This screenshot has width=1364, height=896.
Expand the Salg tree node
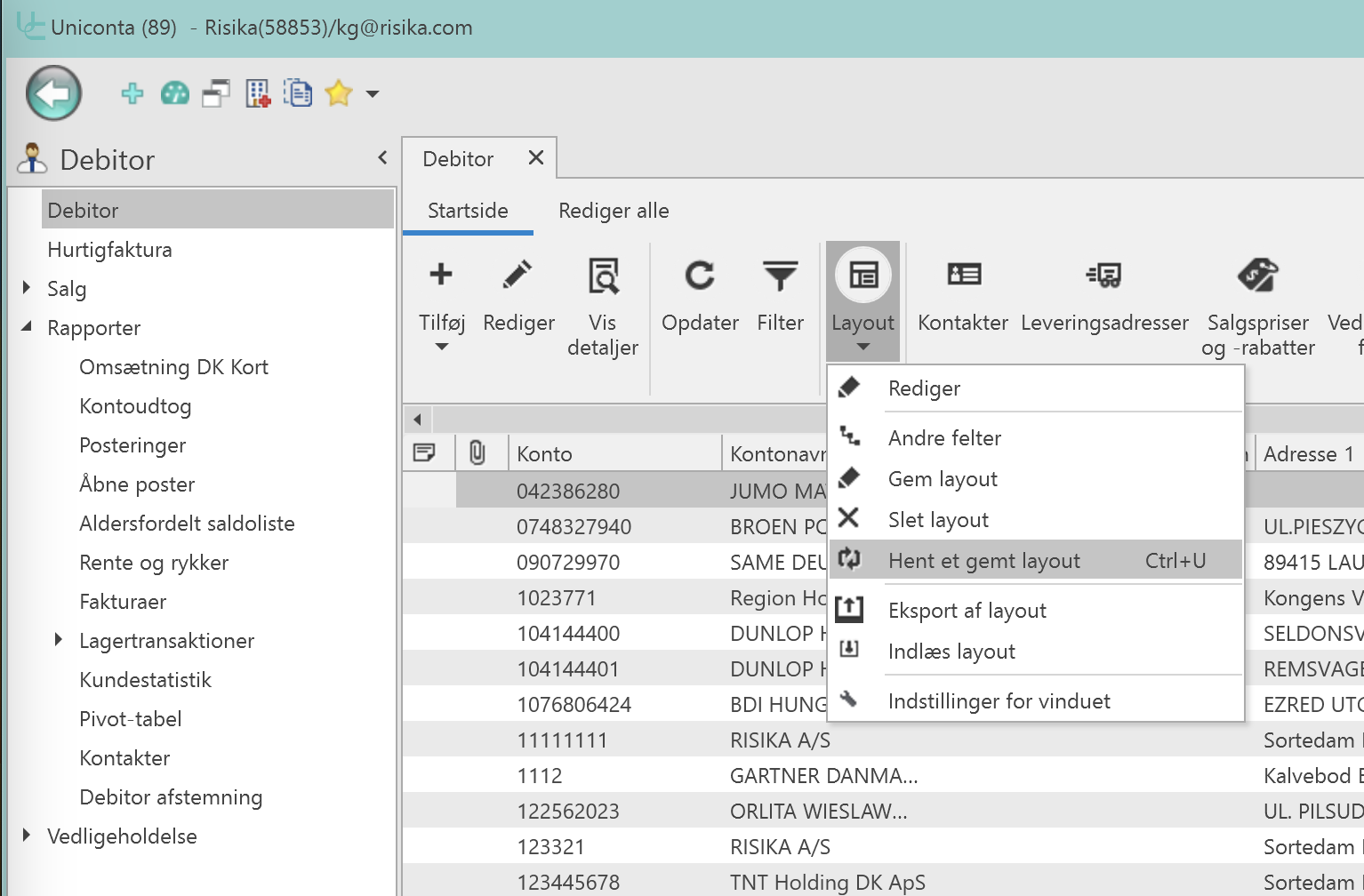tap(27, 288)
